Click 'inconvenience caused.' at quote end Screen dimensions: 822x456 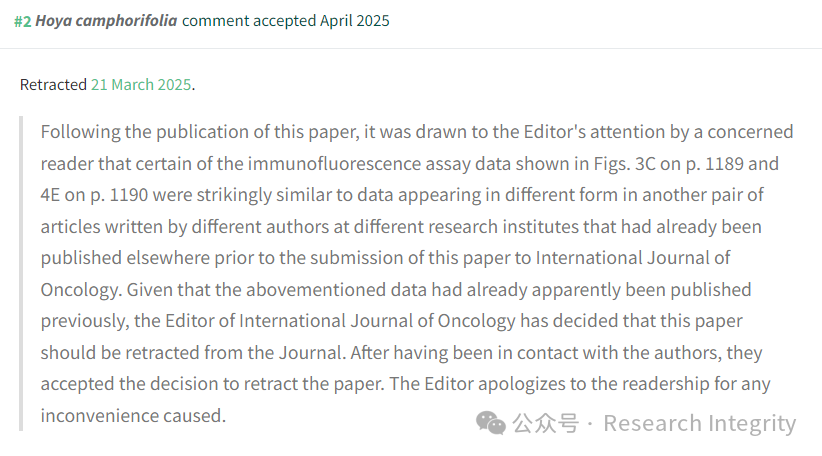(133, 416)
